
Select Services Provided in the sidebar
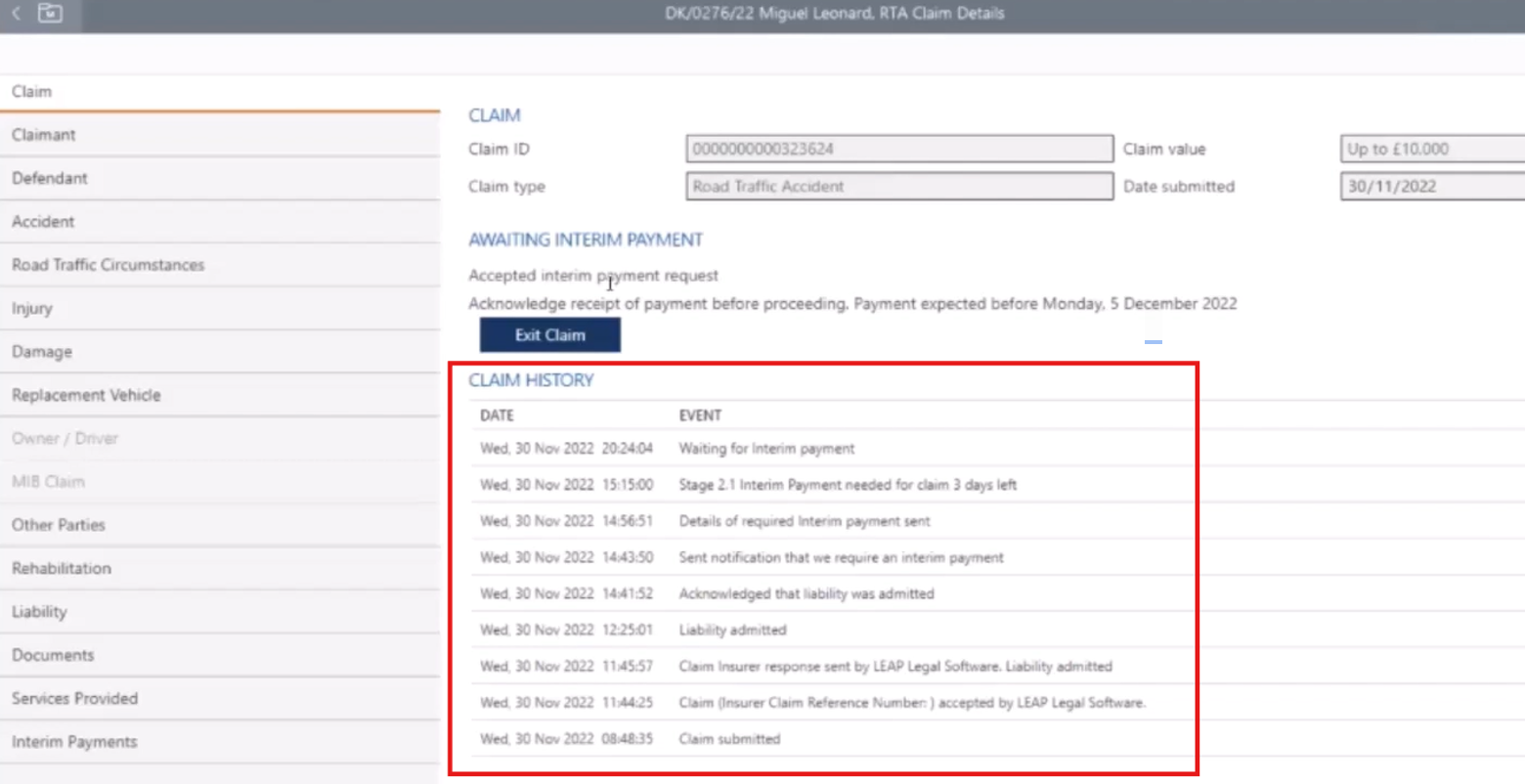(74, 698)
